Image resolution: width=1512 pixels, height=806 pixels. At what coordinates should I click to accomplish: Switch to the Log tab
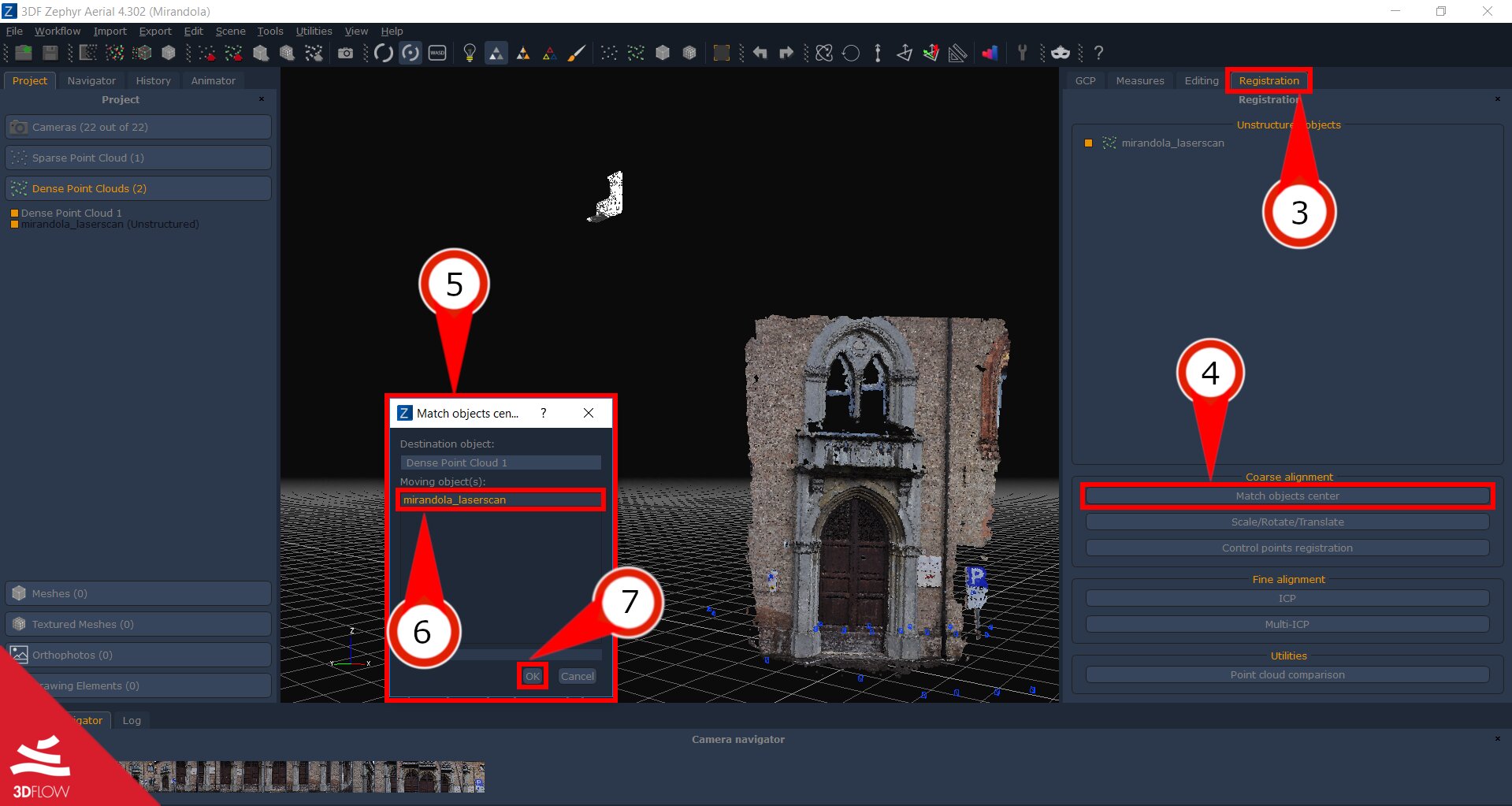(x=132, y=720)
